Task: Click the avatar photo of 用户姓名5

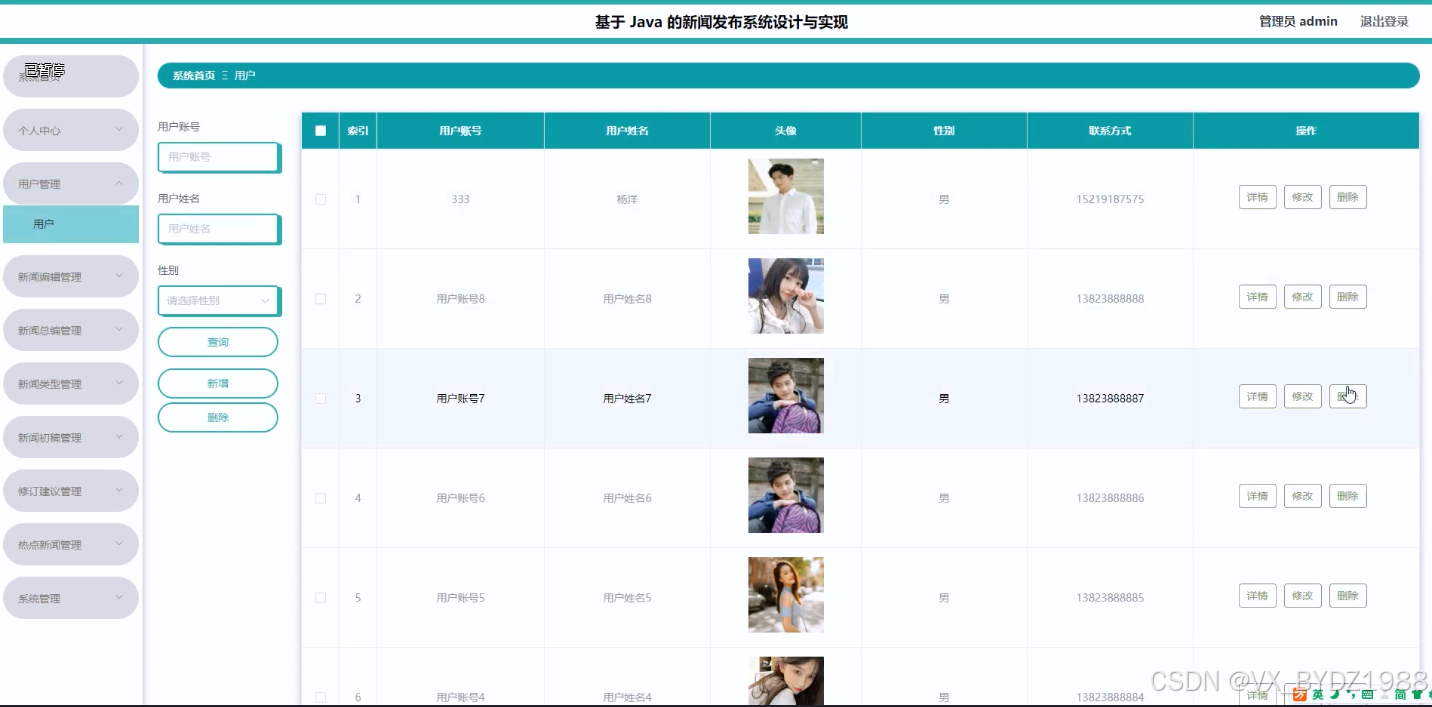Action: coord(786,595)
